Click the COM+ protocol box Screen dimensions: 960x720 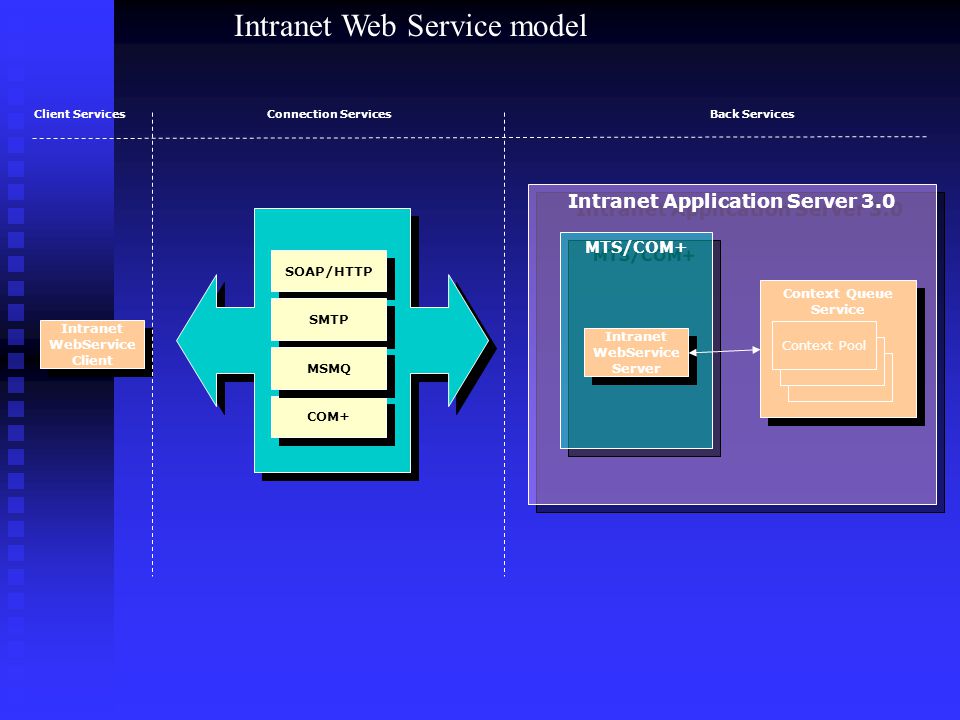click(329, 417)
